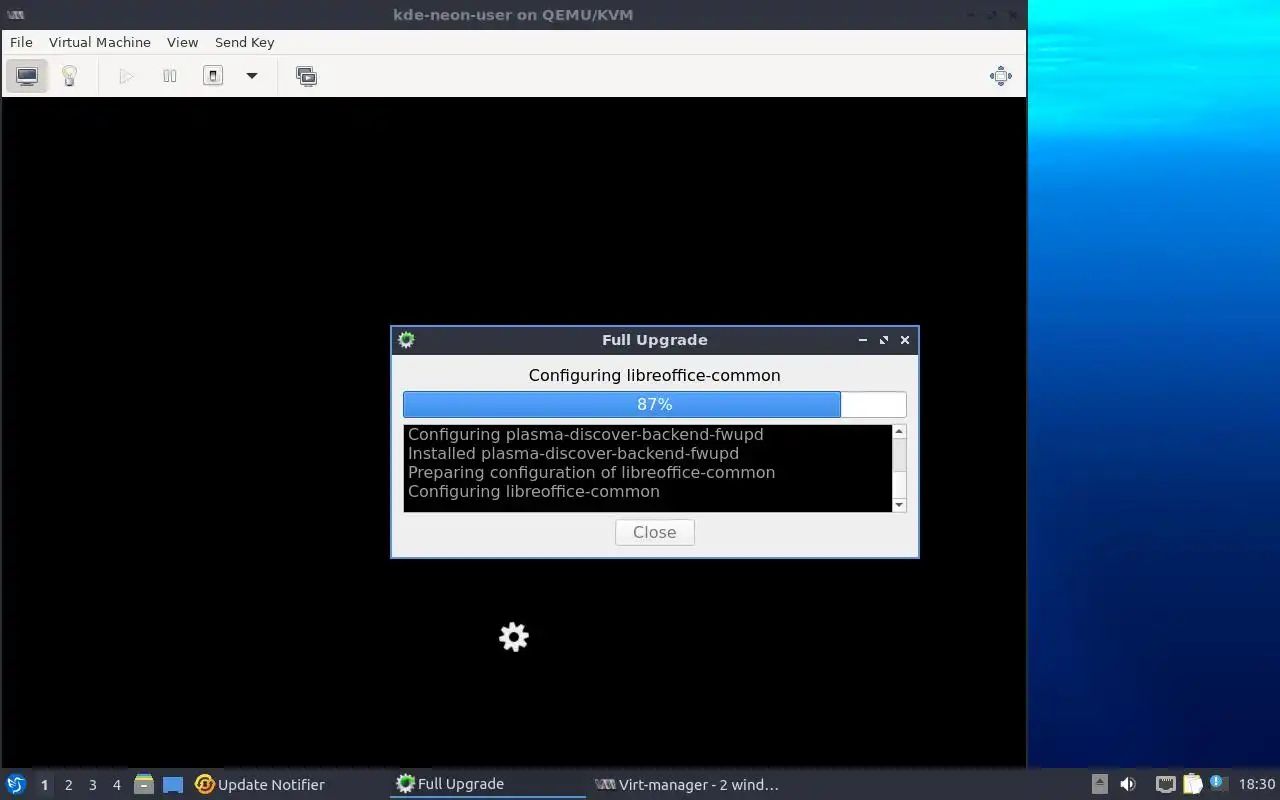Image resolution: width=1280 pixels, height=800 pixels.
Task: Select log line 'Installed plasma-discover-backend-fwupd'
Action: click(573, 453)
